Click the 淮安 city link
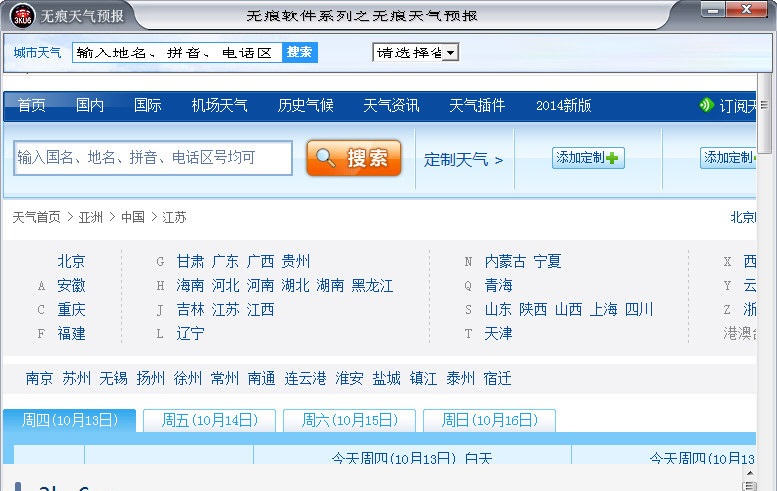 [349, 379]
